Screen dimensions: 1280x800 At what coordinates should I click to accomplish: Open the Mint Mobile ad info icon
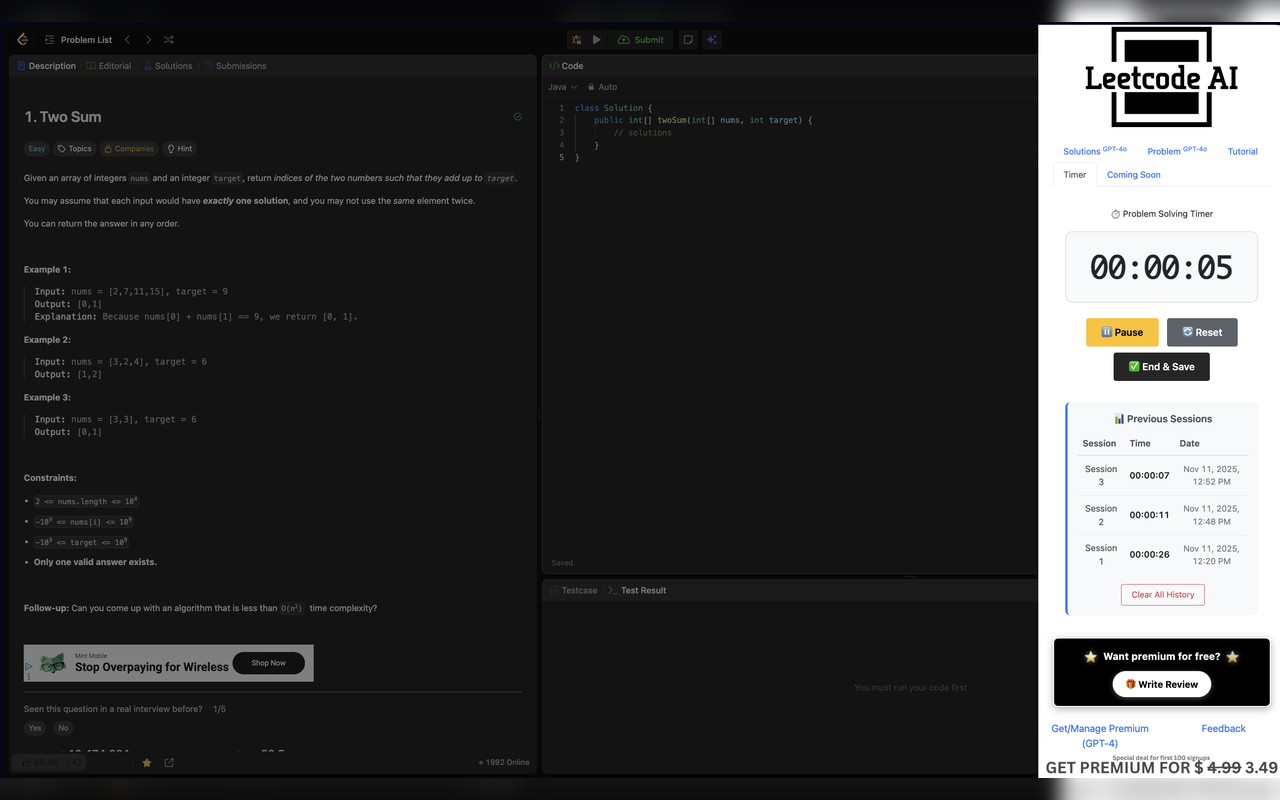(x=28, y=667)
